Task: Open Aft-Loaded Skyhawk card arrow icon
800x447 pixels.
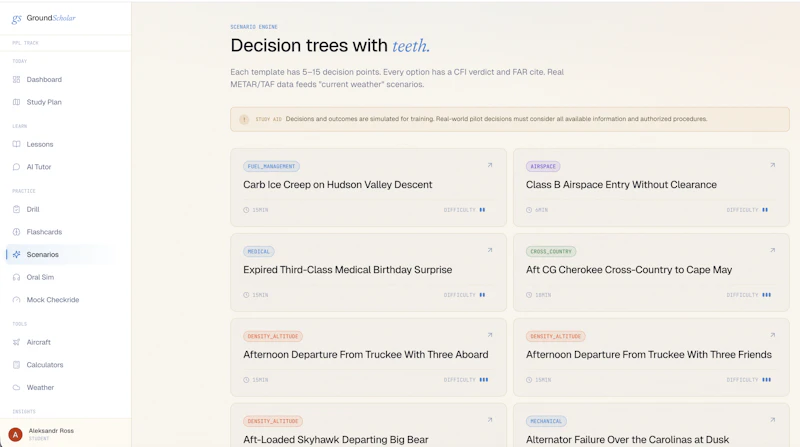Action: pos(490,419)
